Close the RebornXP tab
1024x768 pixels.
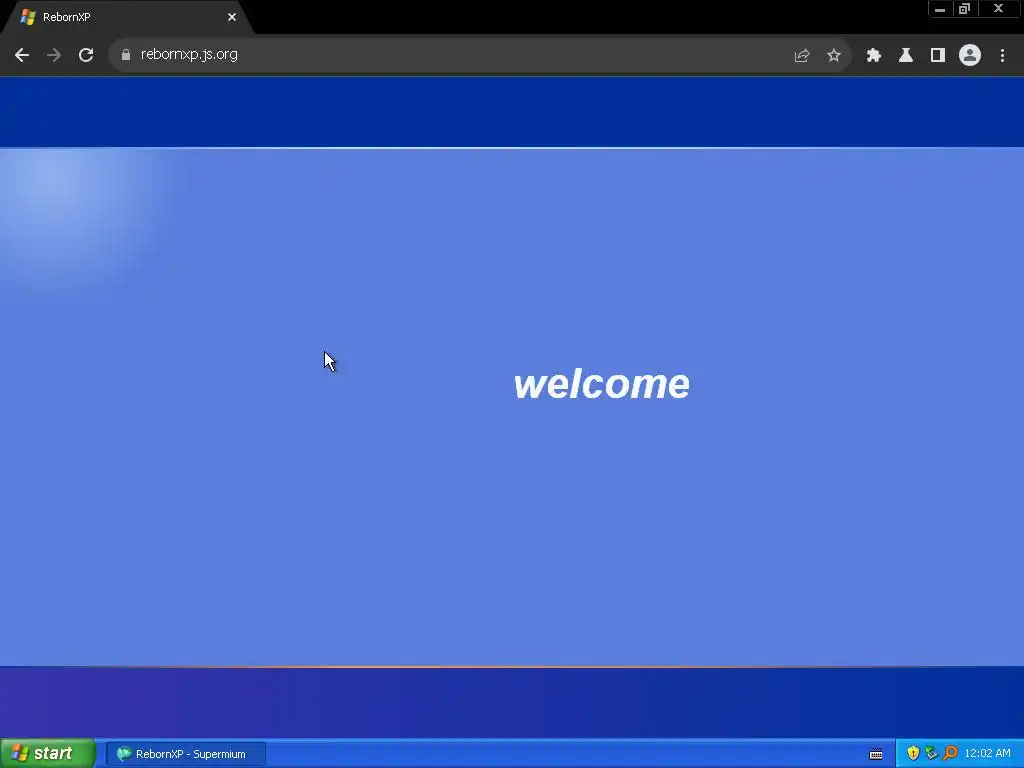click(232, 17)
